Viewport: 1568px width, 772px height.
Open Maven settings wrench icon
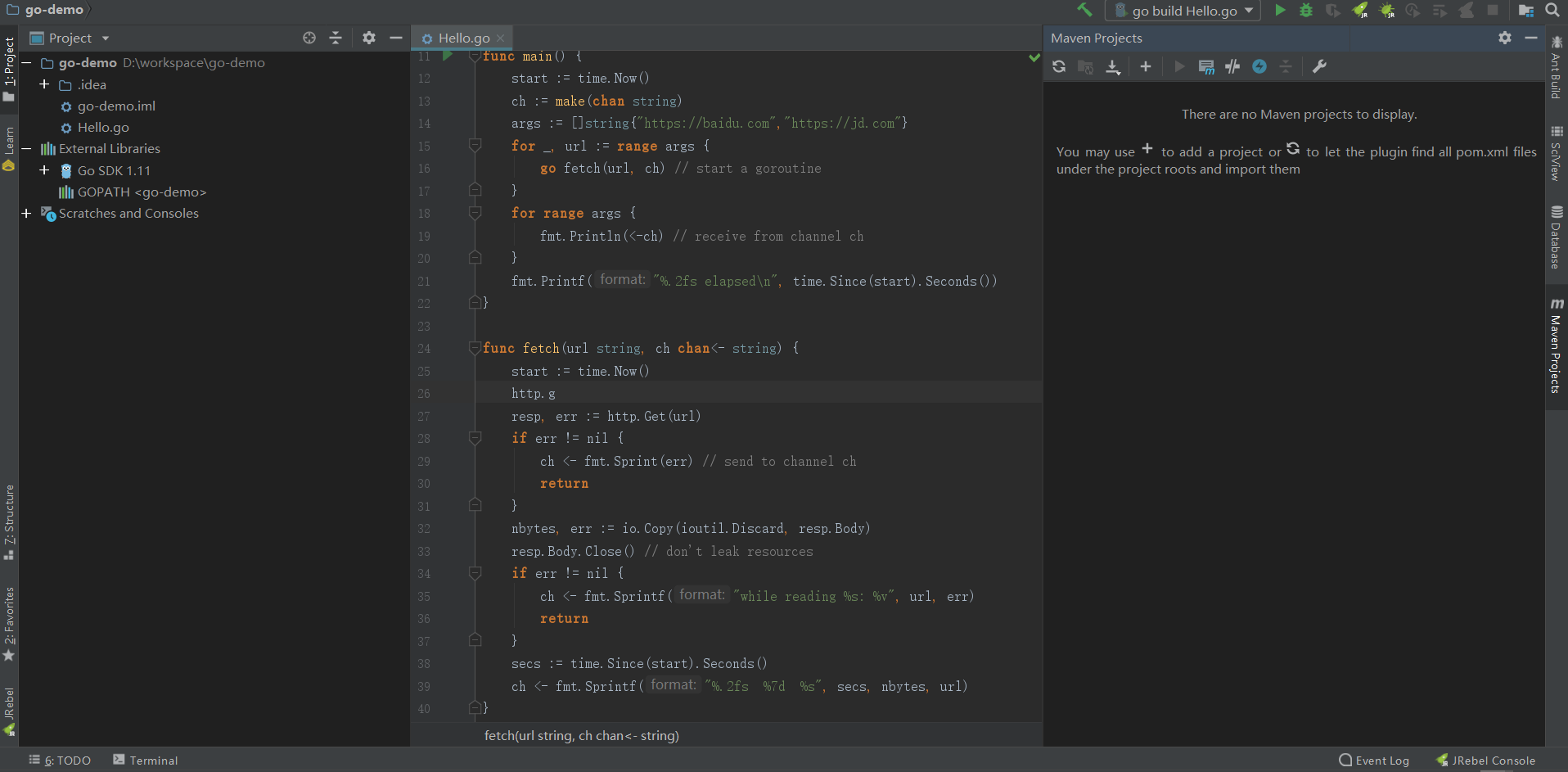pos(1319,66)
